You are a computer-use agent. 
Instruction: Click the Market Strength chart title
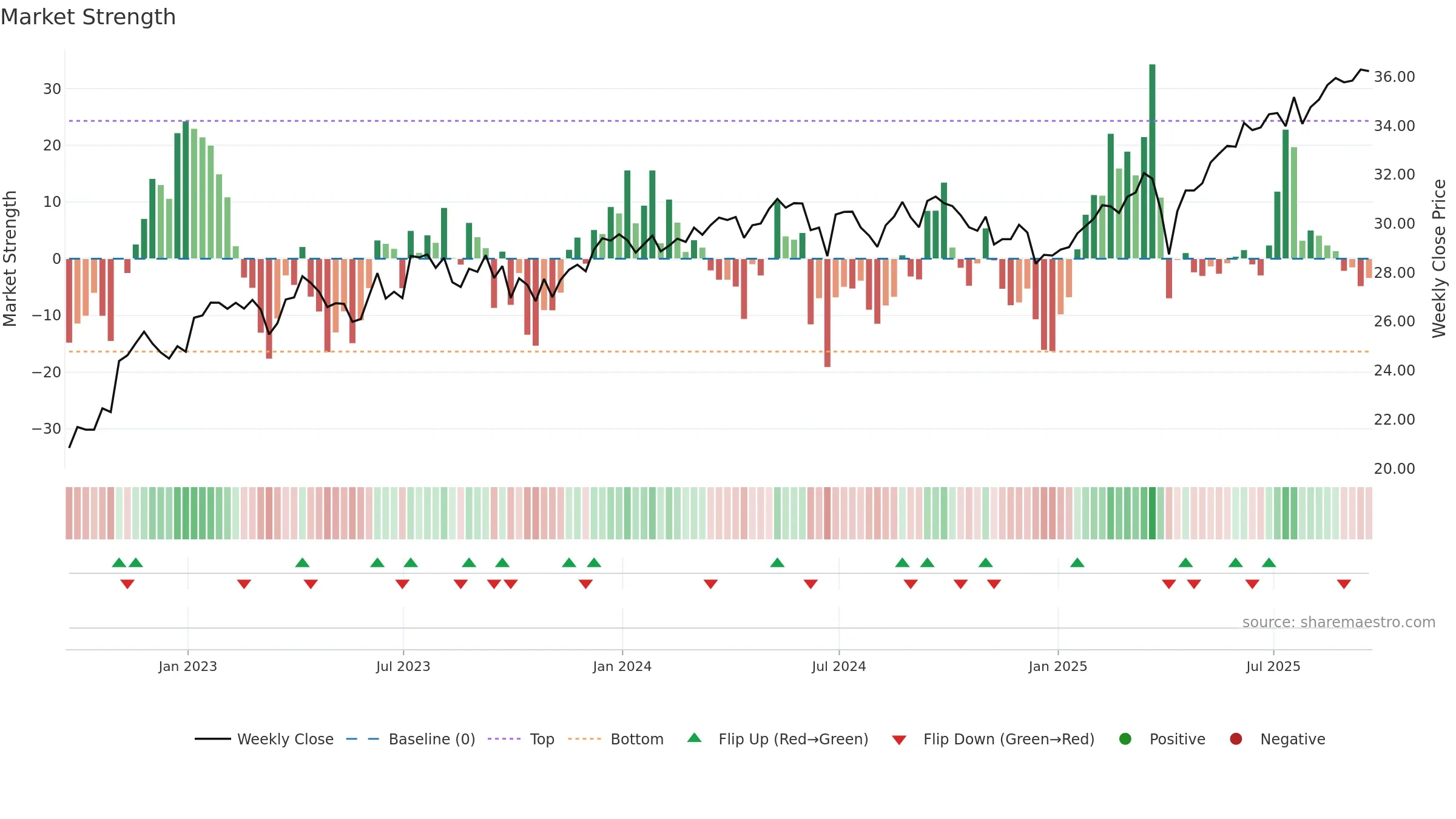point(88,17)
